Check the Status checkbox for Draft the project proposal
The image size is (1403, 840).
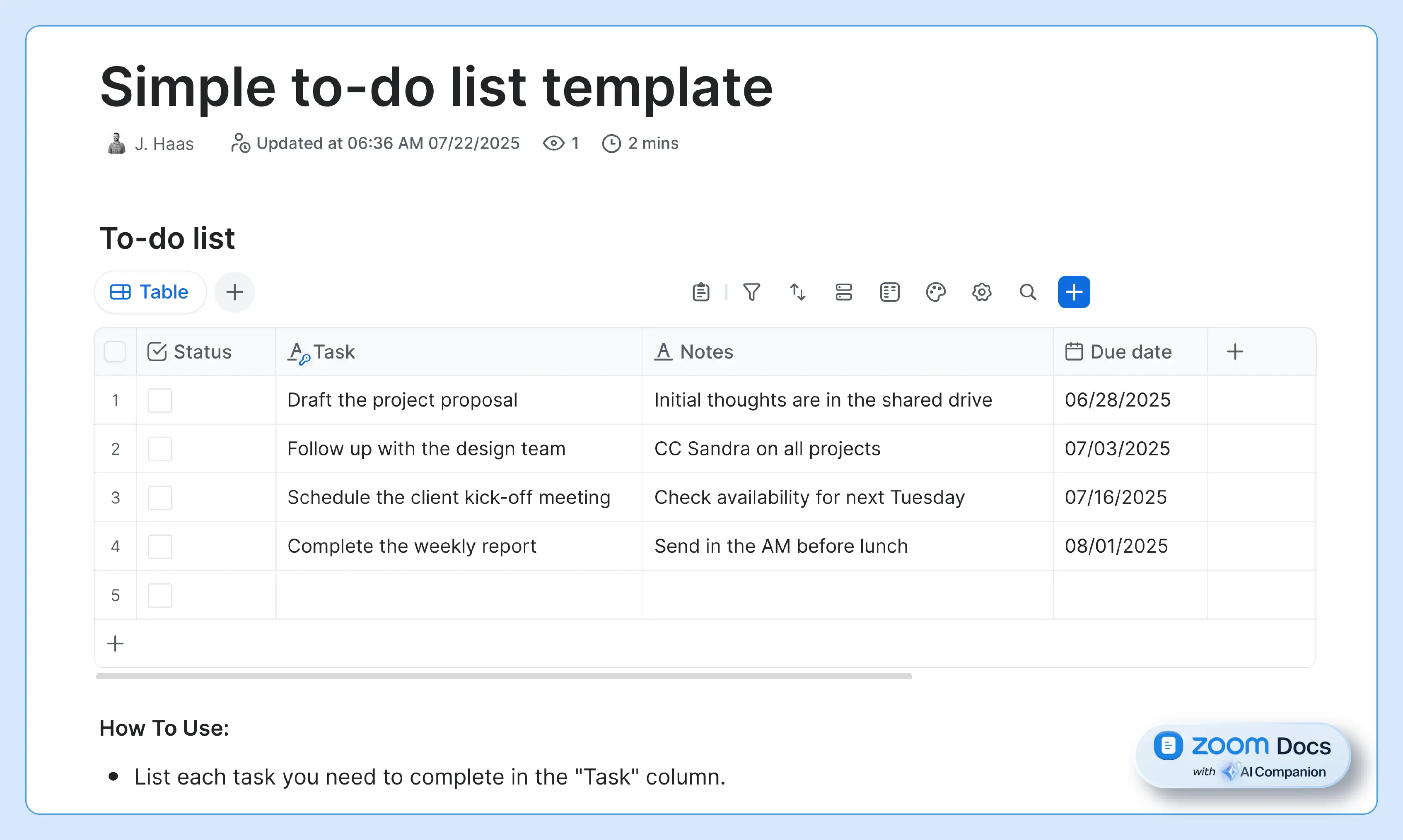coord(160,400)
